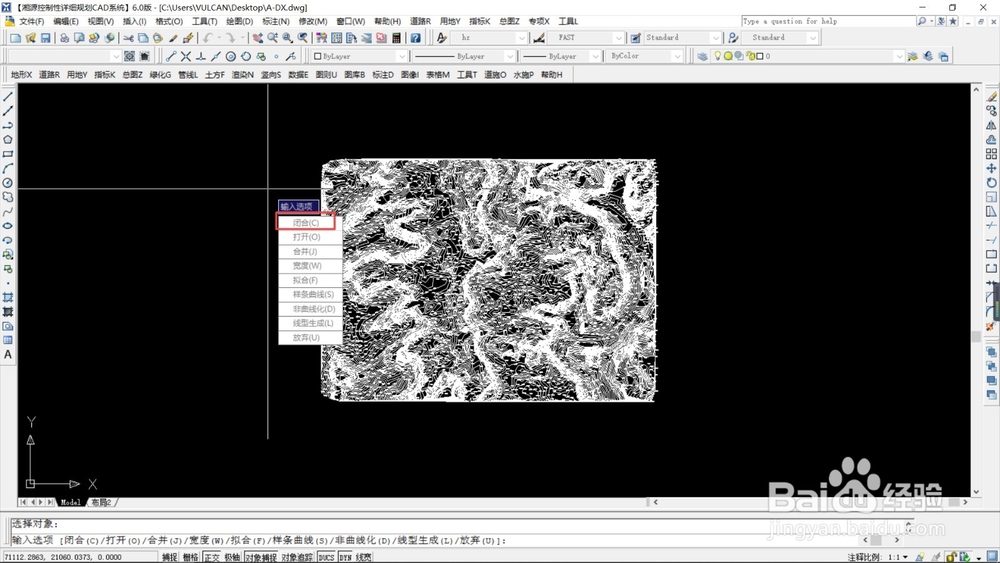Select the Move tool in right toolbar

click(x=991, y=169)
